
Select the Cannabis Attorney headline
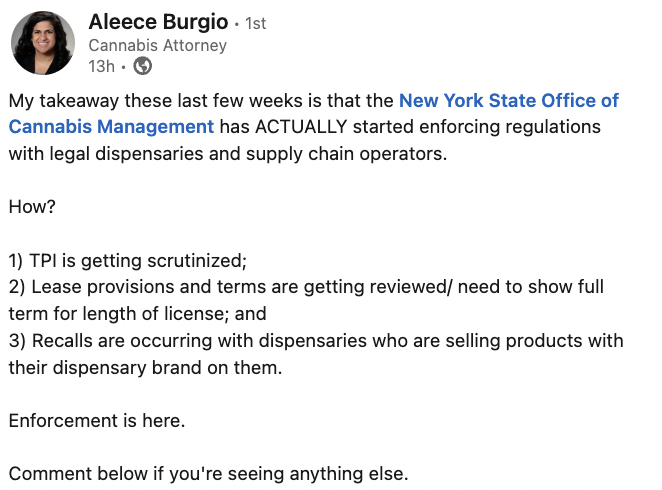pos(157,45)
